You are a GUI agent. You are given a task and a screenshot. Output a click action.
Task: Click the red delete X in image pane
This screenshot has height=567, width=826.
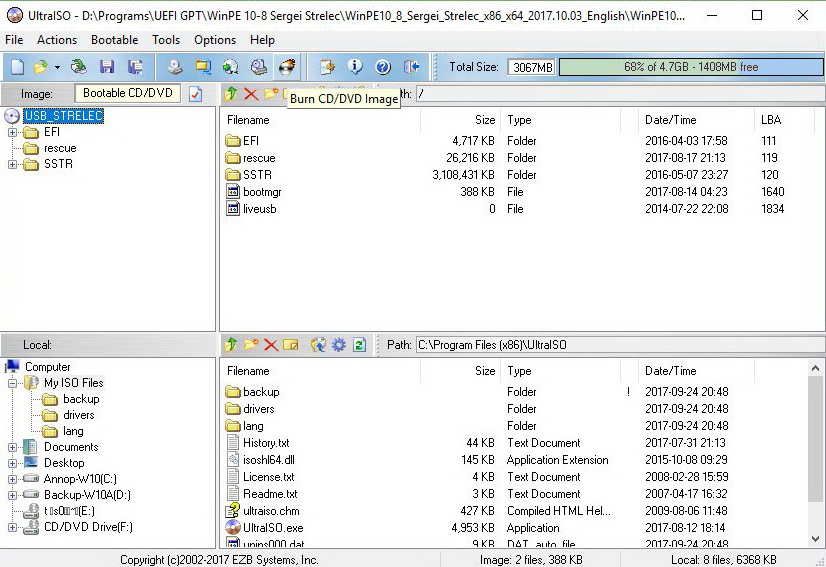click(x=251, y=94)
